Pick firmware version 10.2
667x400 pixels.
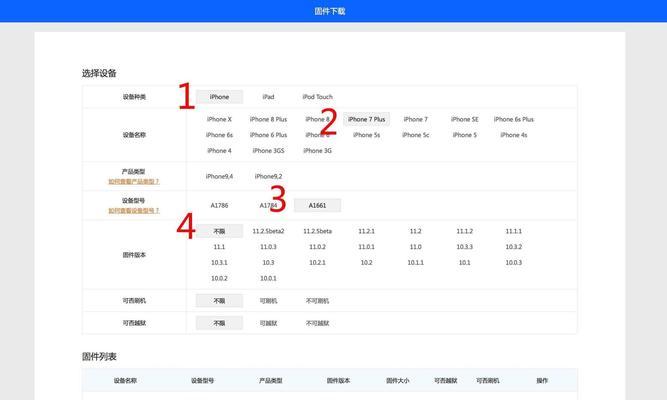(367, 263)
